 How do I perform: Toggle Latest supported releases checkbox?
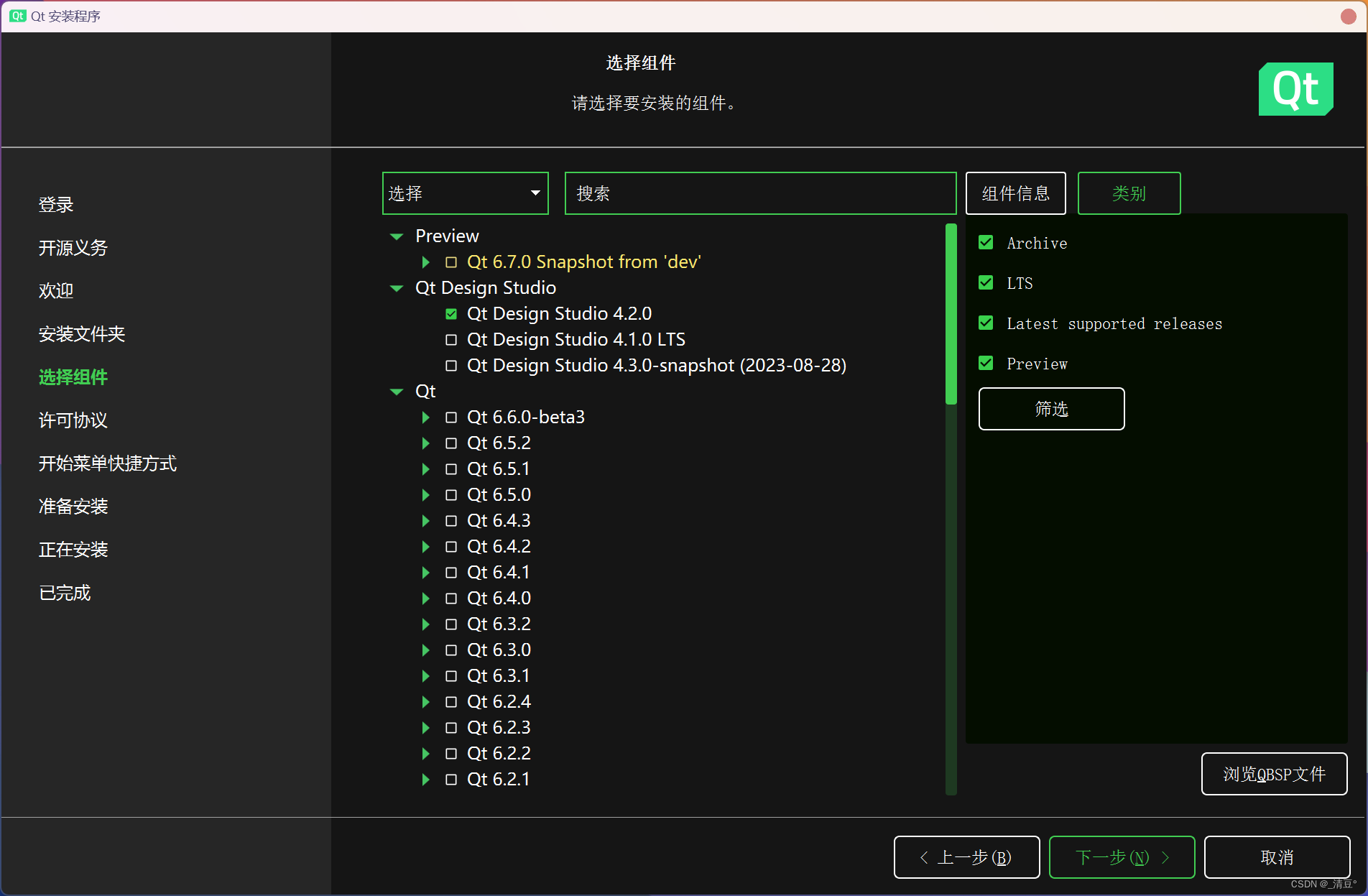pos(986,323)
